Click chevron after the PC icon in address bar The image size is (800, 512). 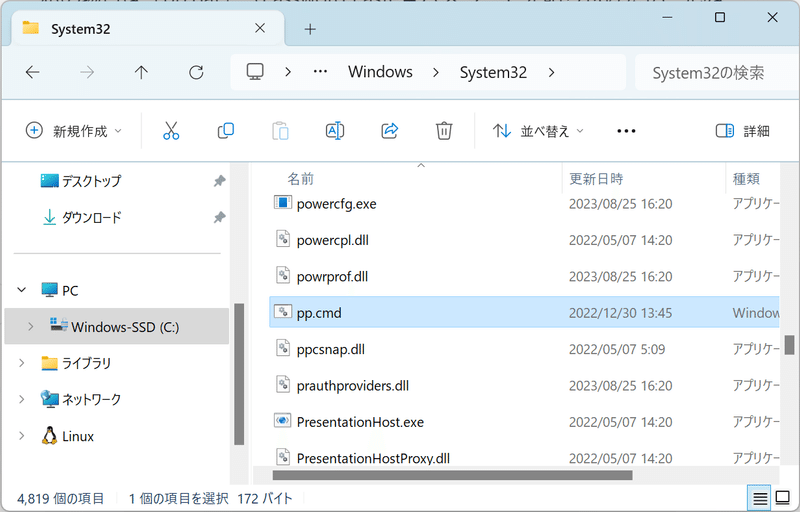click(288, 72)
